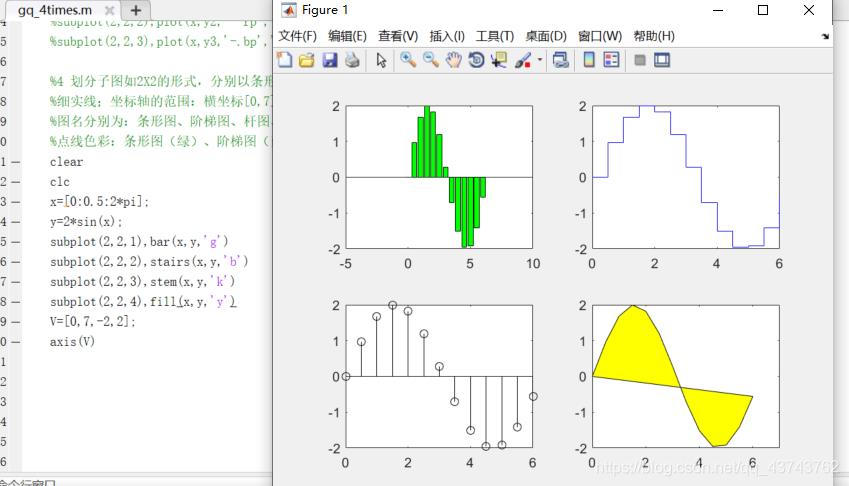Viewport: 849px width, 486px height.
Task: Click the line 'subplot(2,2,3),stem(x,y,'k')'
Action: point(142,282)
